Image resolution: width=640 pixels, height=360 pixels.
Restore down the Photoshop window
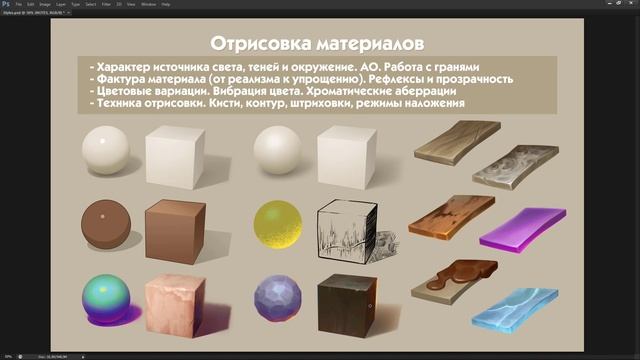click(619, 3)
